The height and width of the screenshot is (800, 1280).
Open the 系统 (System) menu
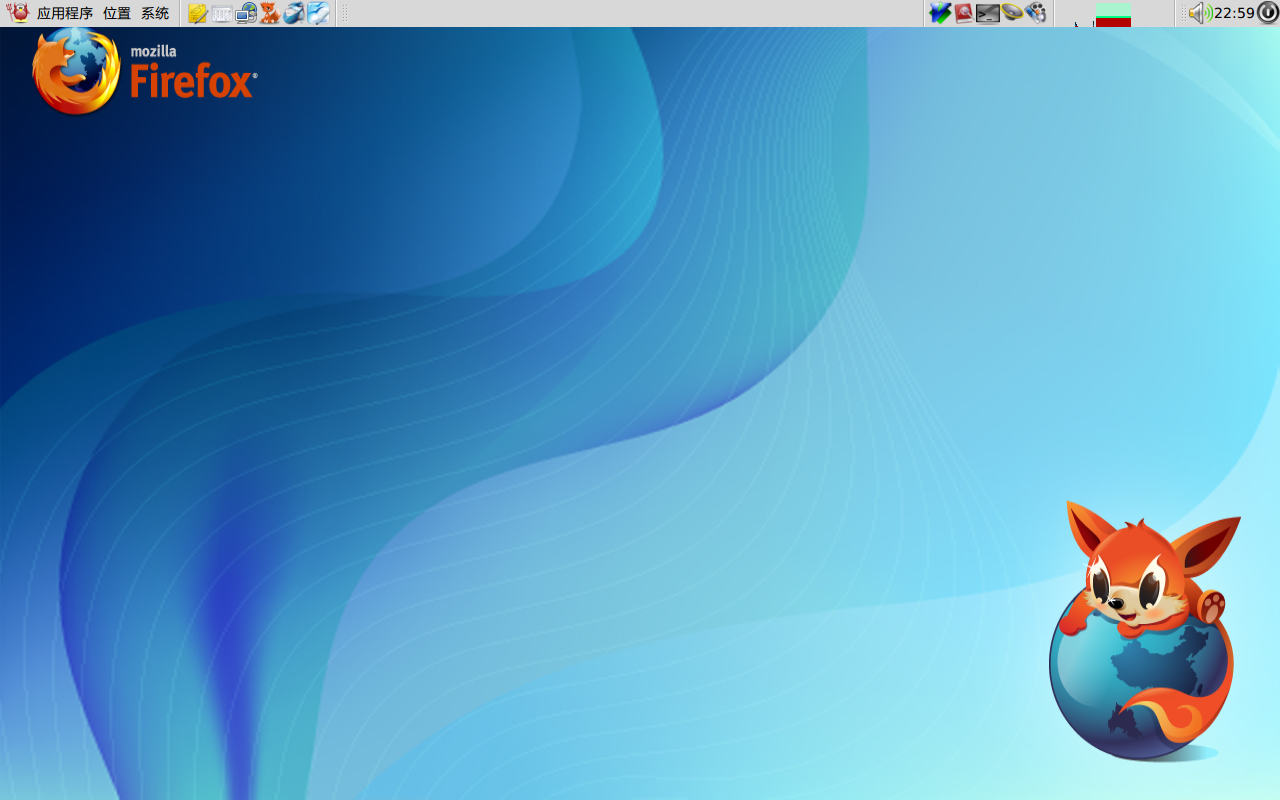coord(155,13)
